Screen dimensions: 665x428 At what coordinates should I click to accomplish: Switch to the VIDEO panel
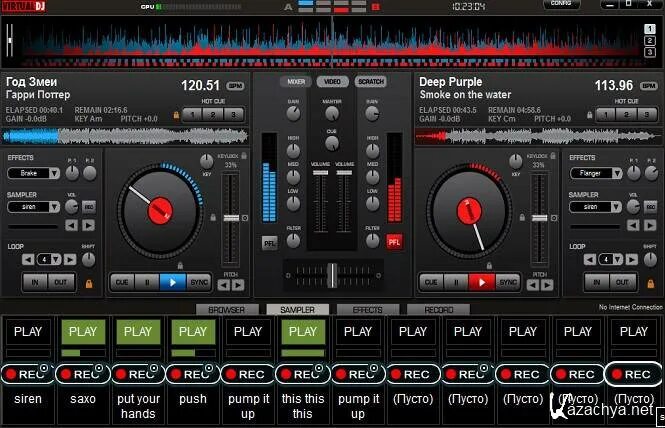point(332,81)
